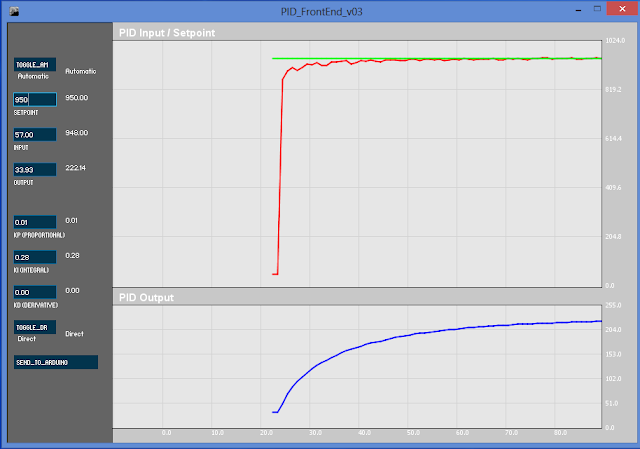Image resolution: width=640 pixels, height=449 pixels.
Task: Click the 51.0 output axis label
Action: pos(612,403)
